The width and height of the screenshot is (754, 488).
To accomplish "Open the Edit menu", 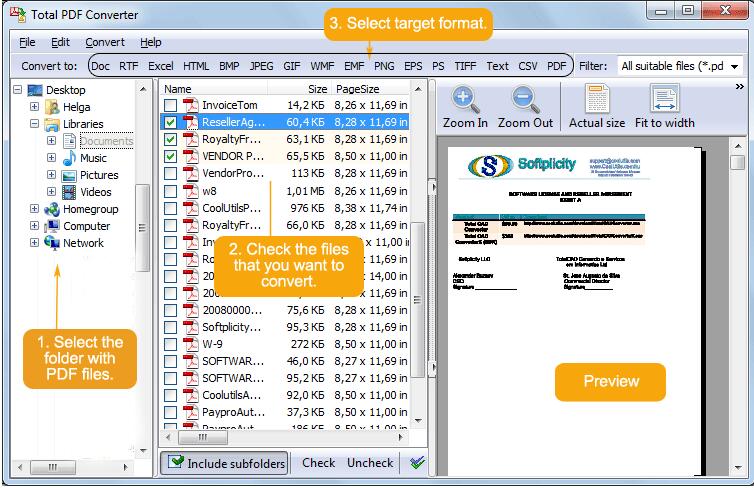I will pos(60,42).
